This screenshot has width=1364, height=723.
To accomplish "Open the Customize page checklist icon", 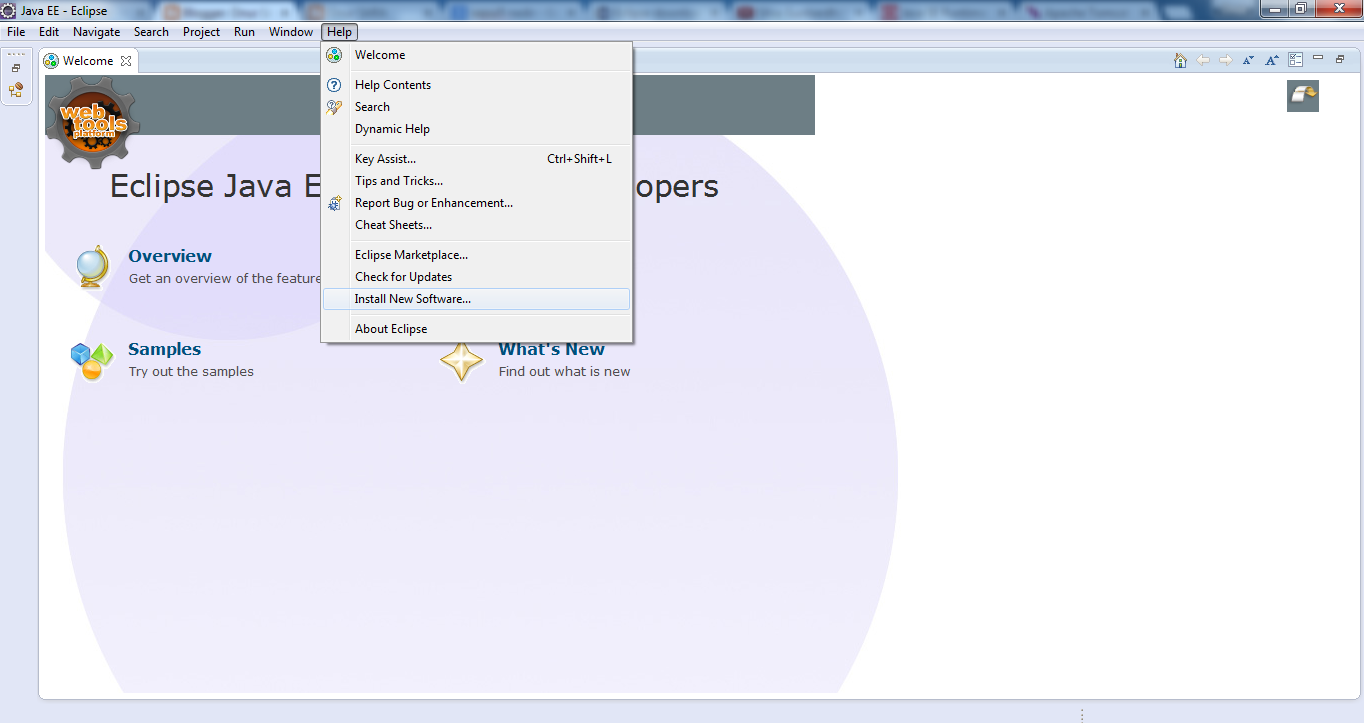I will [x=1296, y=60].
